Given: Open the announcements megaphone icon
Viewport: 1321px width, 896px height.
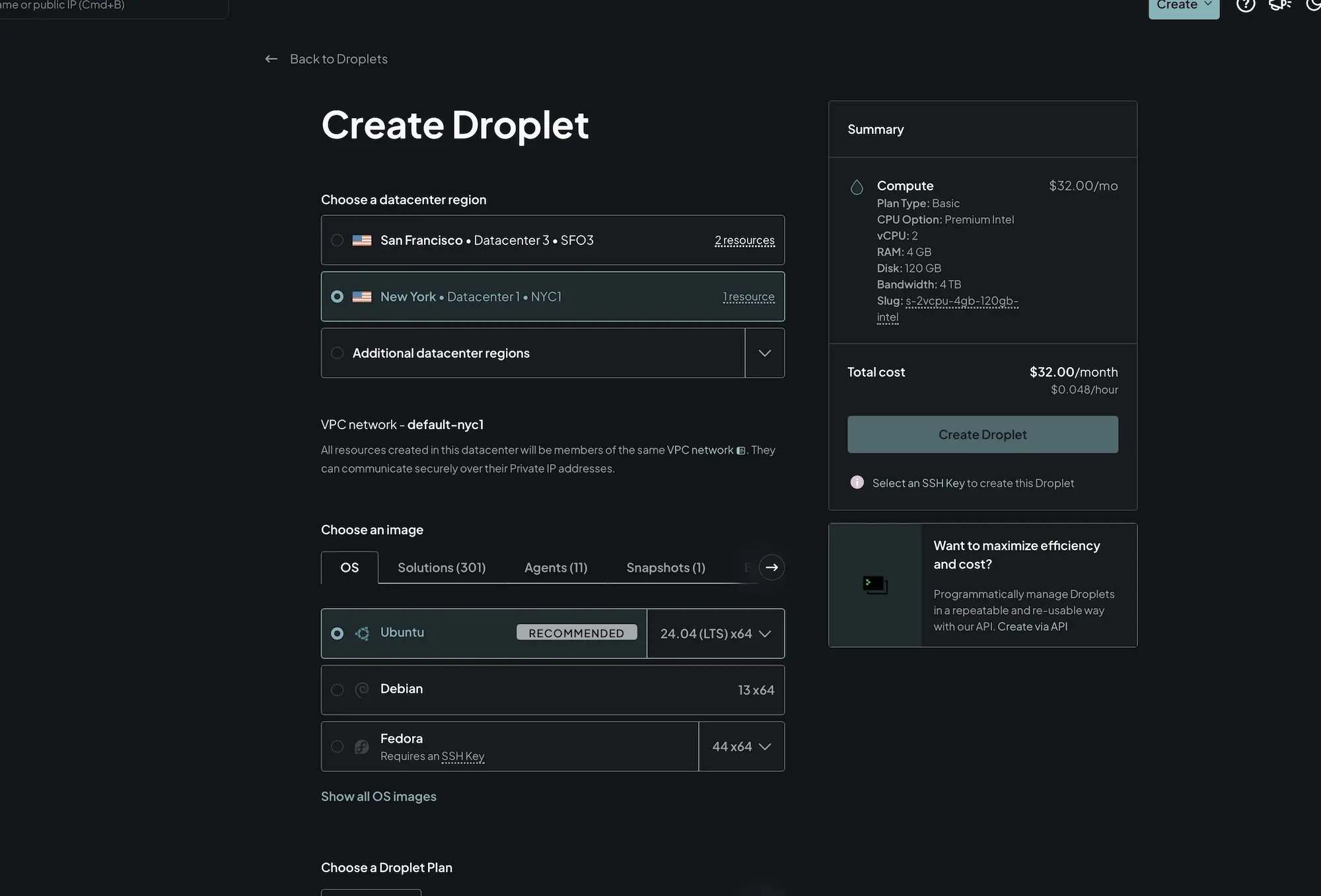Looking at the screenshot, I should (1280, 5).
